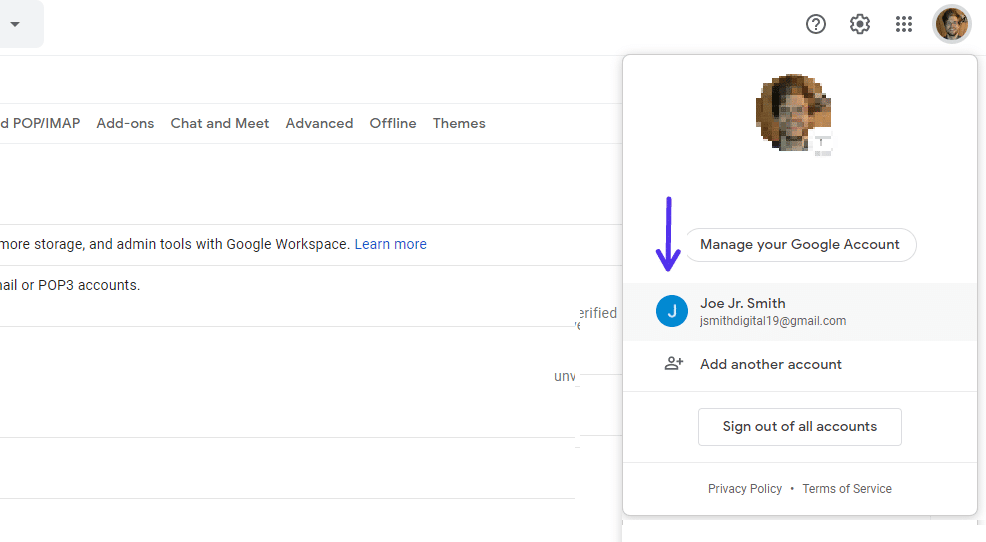Open the Chat and Meet tab
Viewport: 986px width, 542px height.
[x=220, y=123]
